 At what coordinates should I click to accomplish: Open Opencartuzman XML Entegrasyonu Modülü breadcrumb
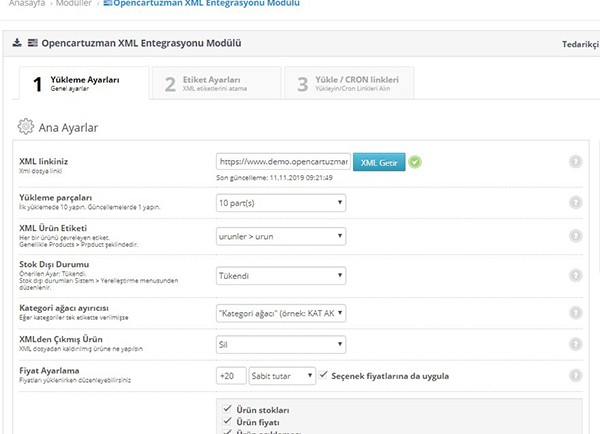(x=202, y=3)
